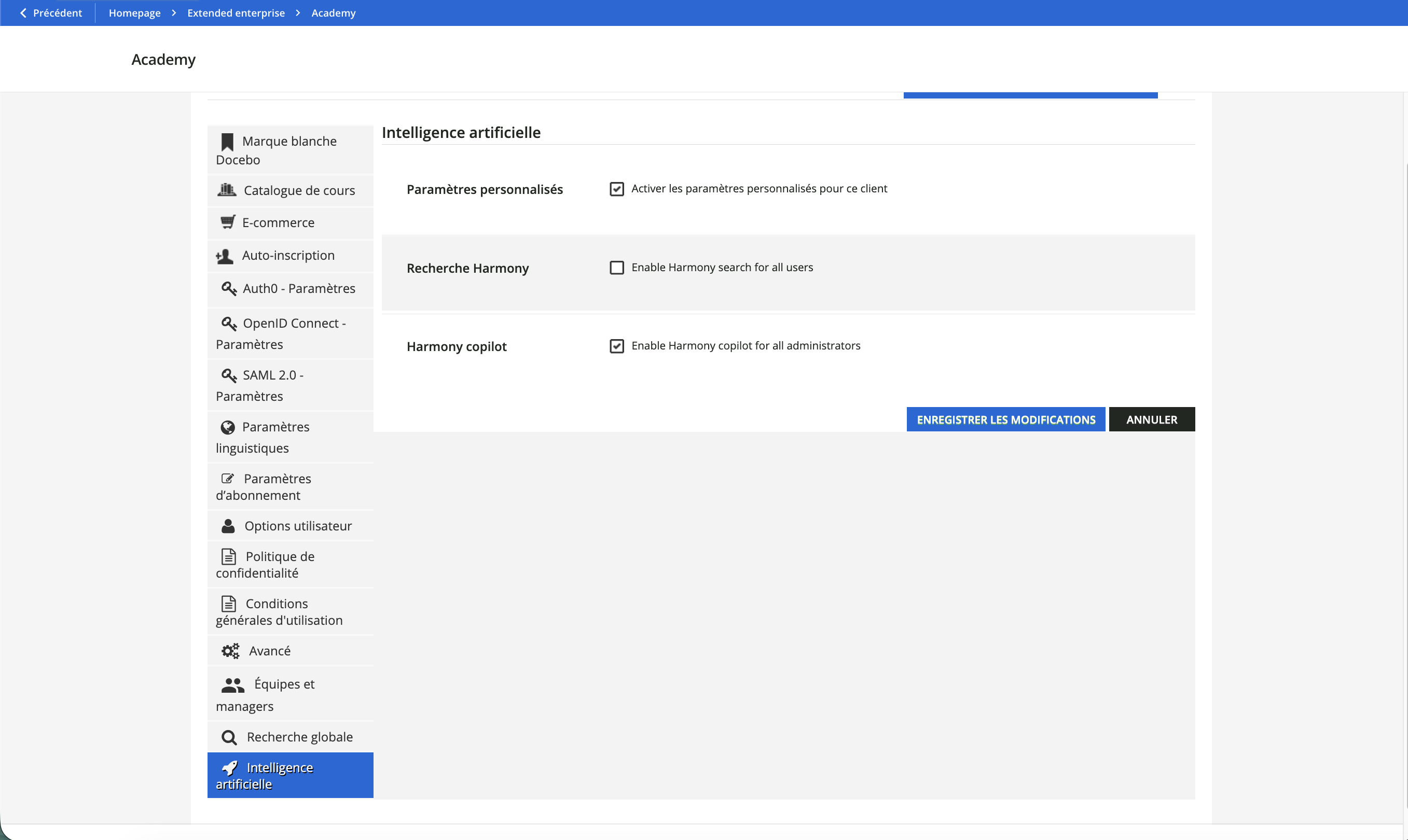Click the Marque blanche Docebo bookmark icon

pos(227,142)
